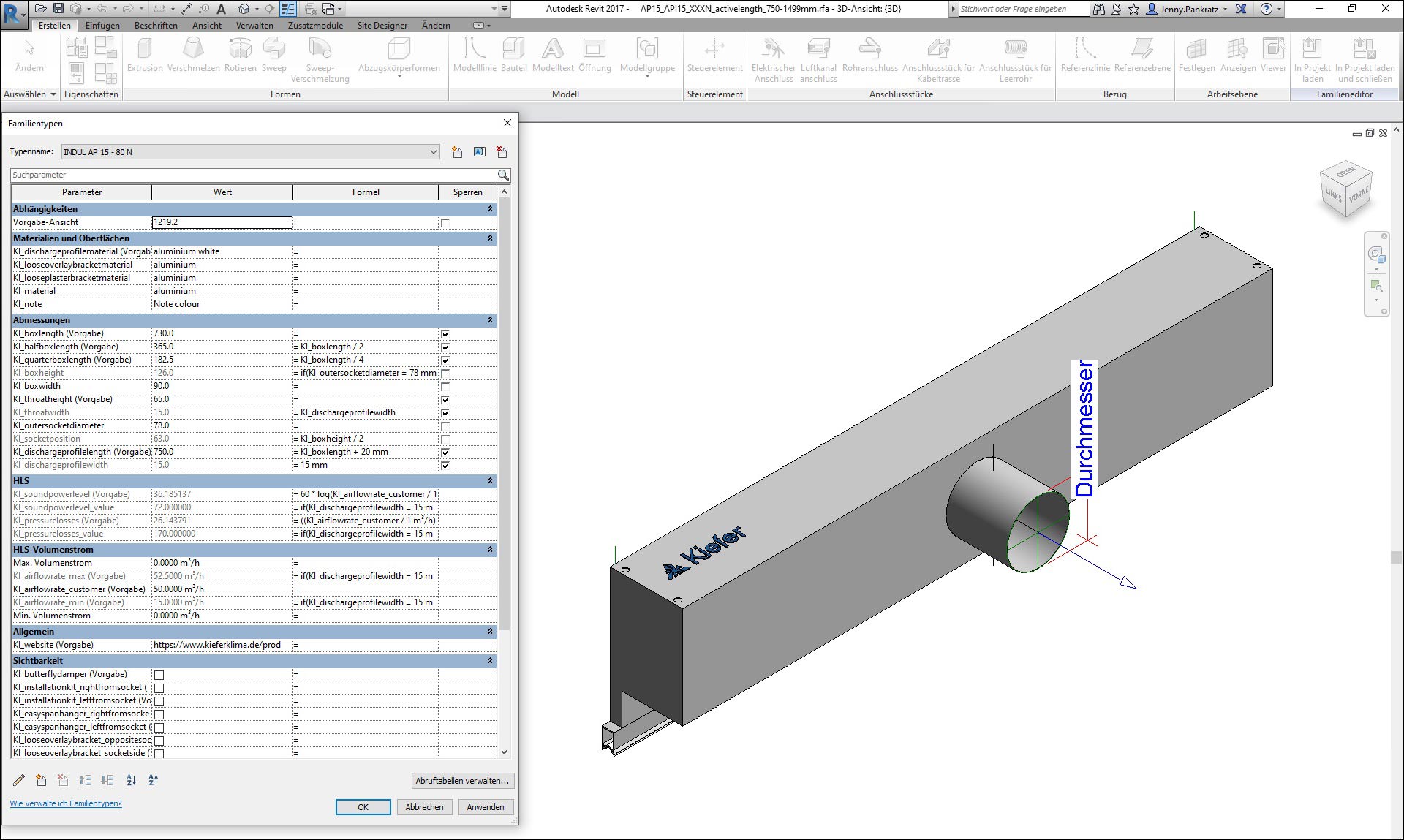Image resolution: width=1404 pixels, height=840 pixels.
Task: Click the thin lines toggle icon in quick access toolbar
Action: 288,9
